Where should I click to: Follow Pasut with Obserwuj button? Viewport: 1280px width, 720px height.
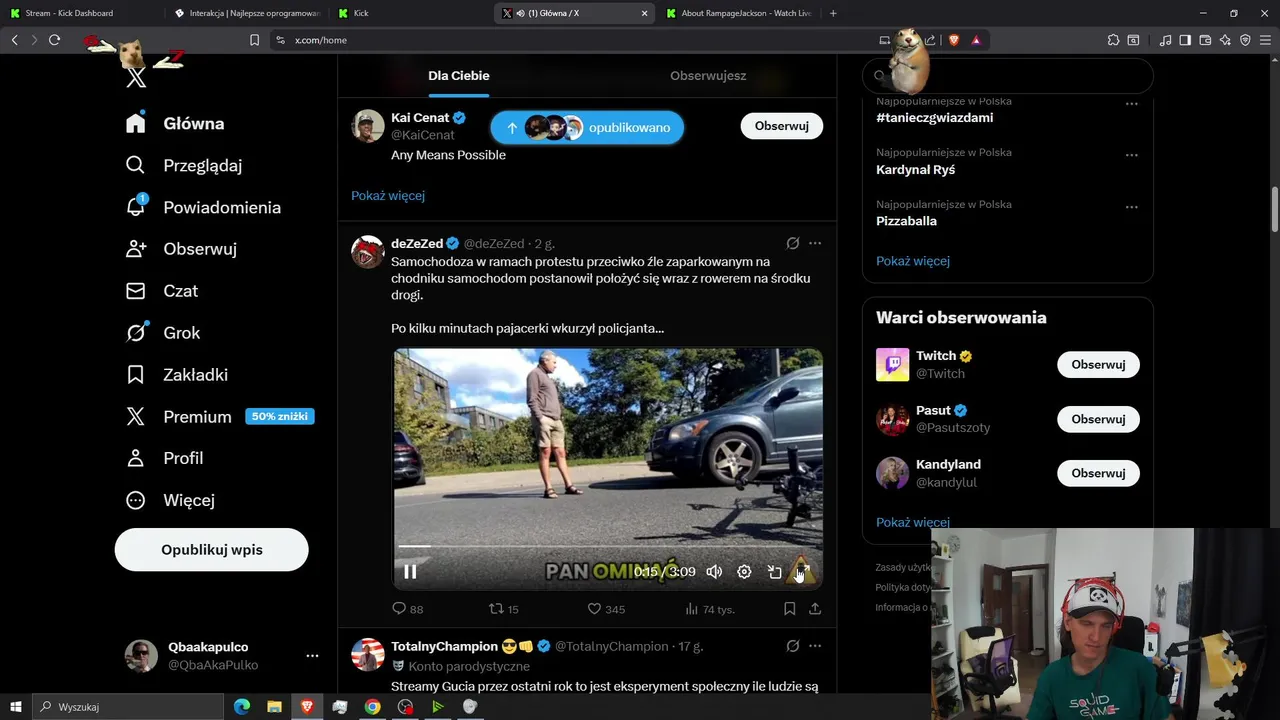coord(1098,419)
